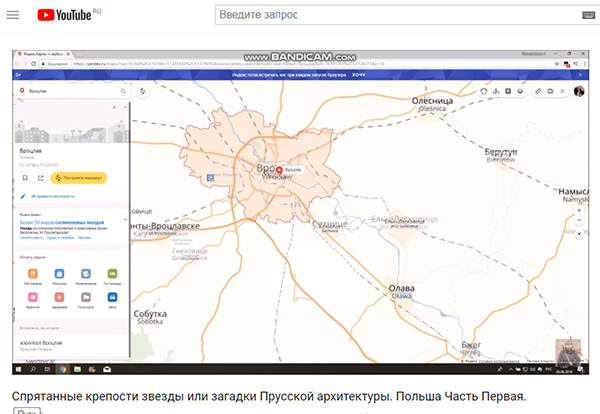This screenshot has height=414, width=600.
Task: Open Task View on the taskbar
Action: click(x=47, y=369)
